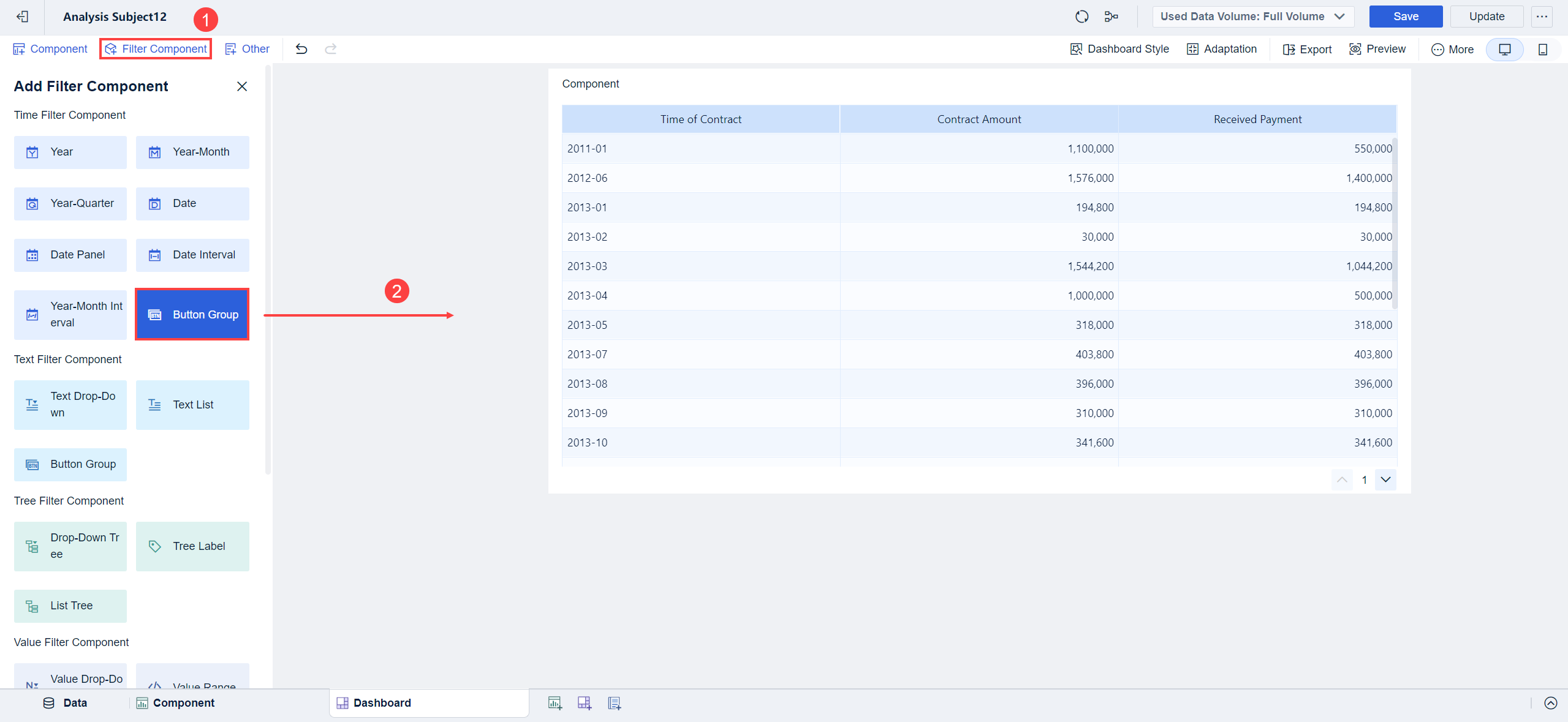Close the Add Filter Component panel

click(241, 86)
